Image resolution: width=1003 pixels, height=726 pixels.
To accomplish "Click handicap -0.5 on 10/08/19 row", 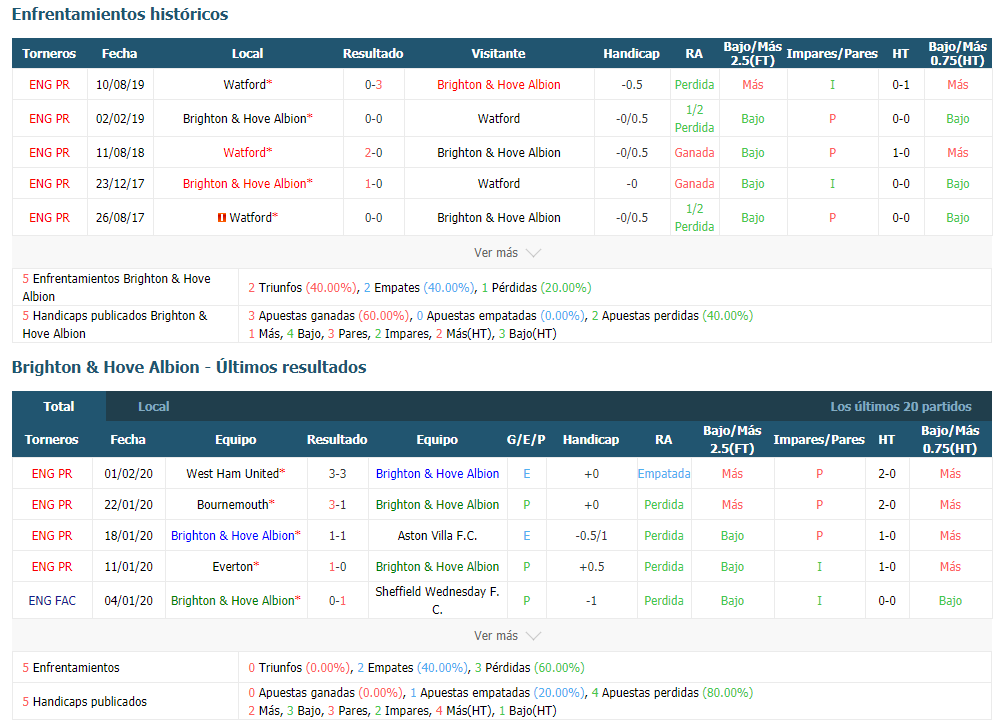I will pyautogui.click(x=631, y=84).
